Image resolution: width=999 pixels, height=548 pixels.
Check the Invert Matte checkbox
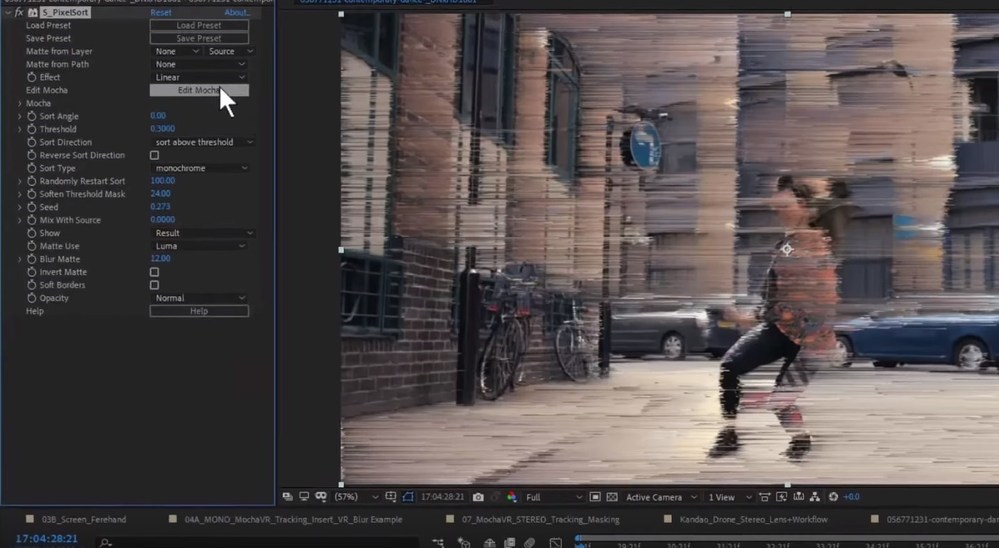coord(154,272)
